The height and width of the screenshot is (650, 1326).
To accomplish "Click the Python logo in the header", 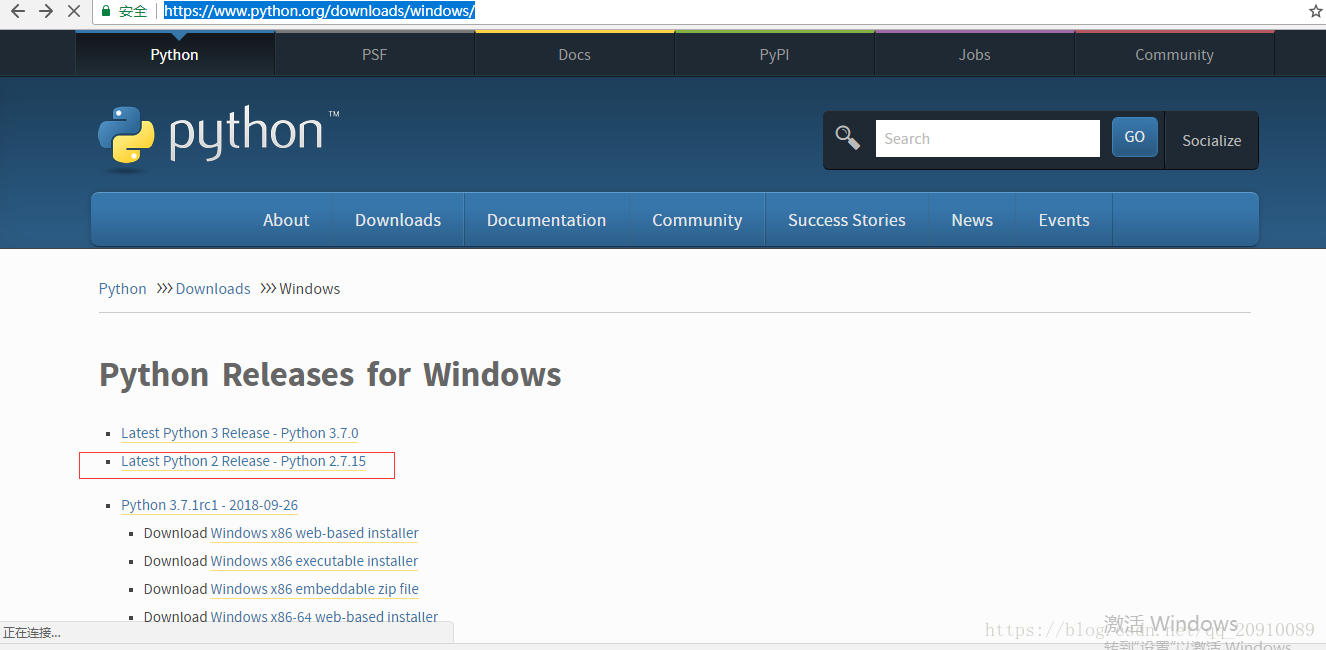I will coord(219,137).
